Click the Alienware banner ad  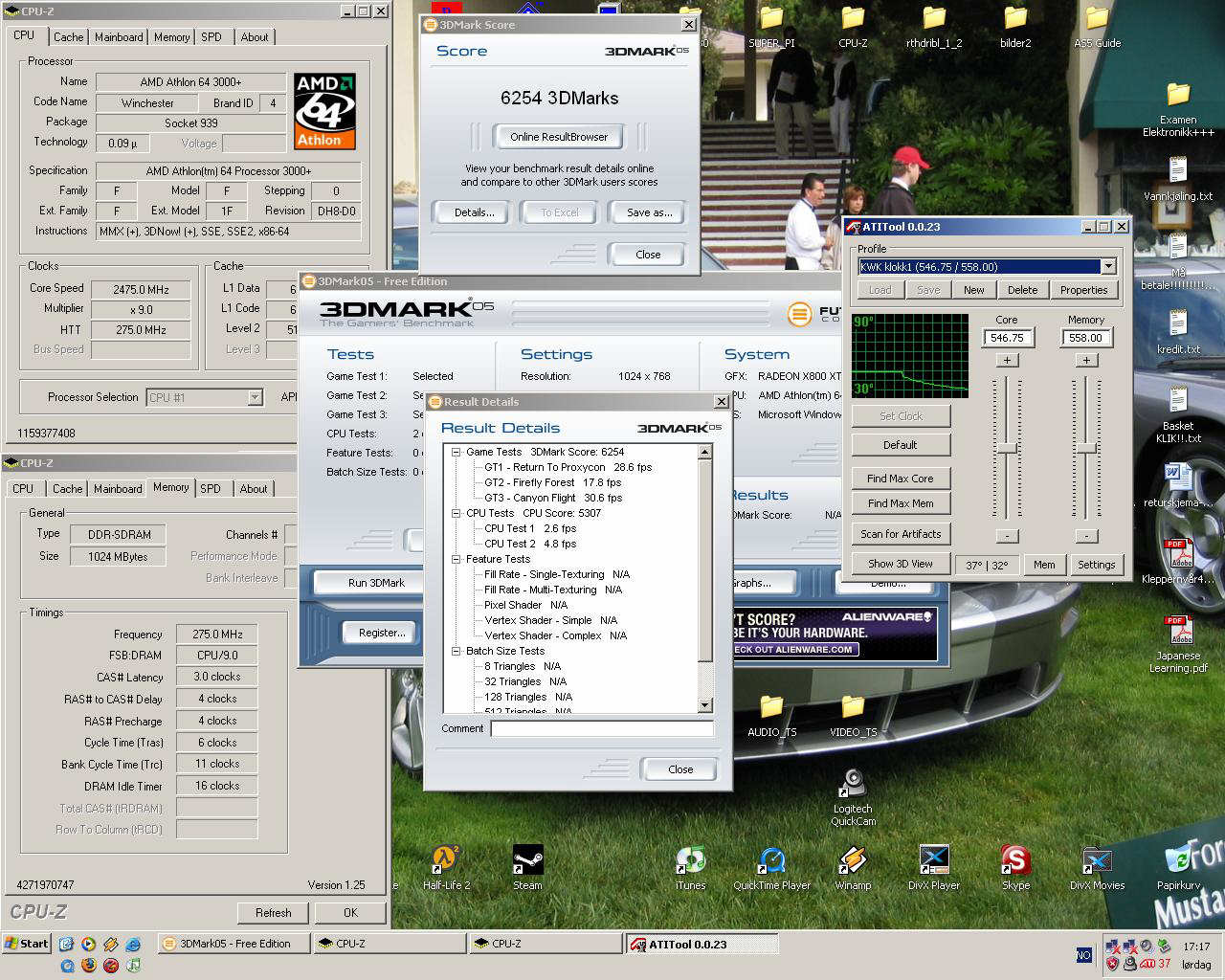click(835, 634)
